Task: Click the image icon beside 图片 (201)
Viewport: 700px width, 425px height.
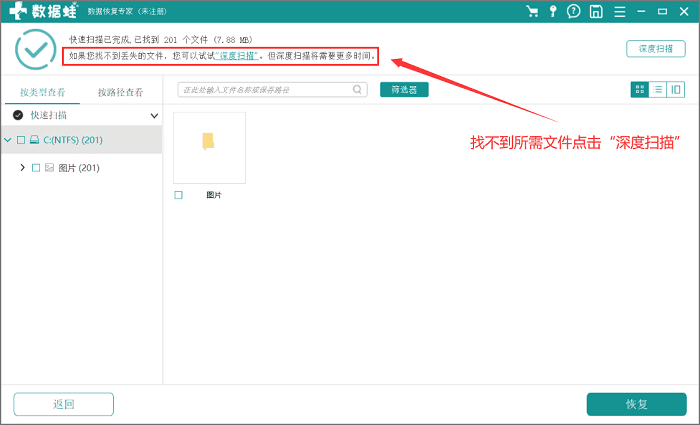Action: 50,168
